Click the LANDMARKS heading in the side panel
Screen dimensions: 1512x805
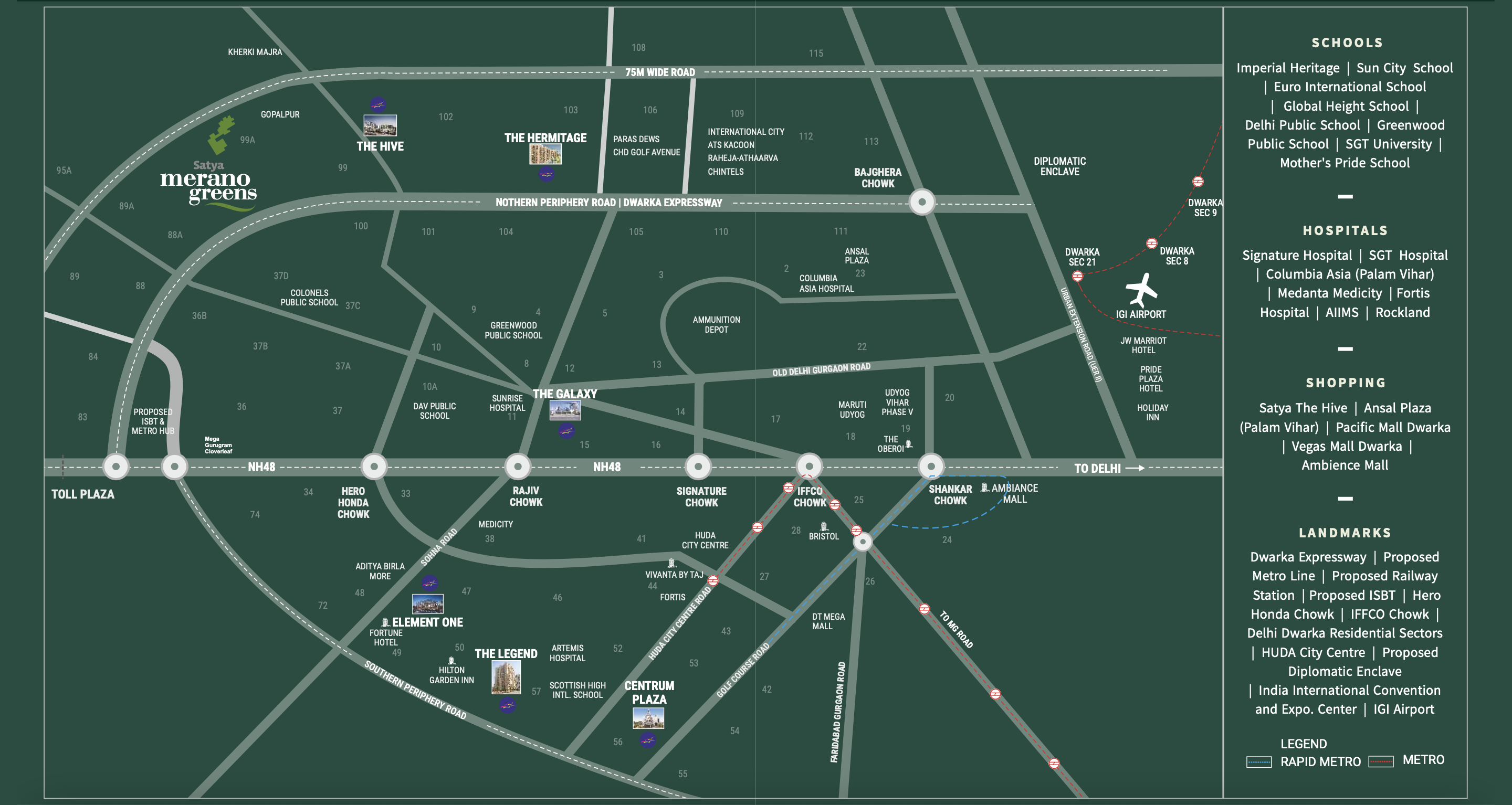coord(1345,533)
